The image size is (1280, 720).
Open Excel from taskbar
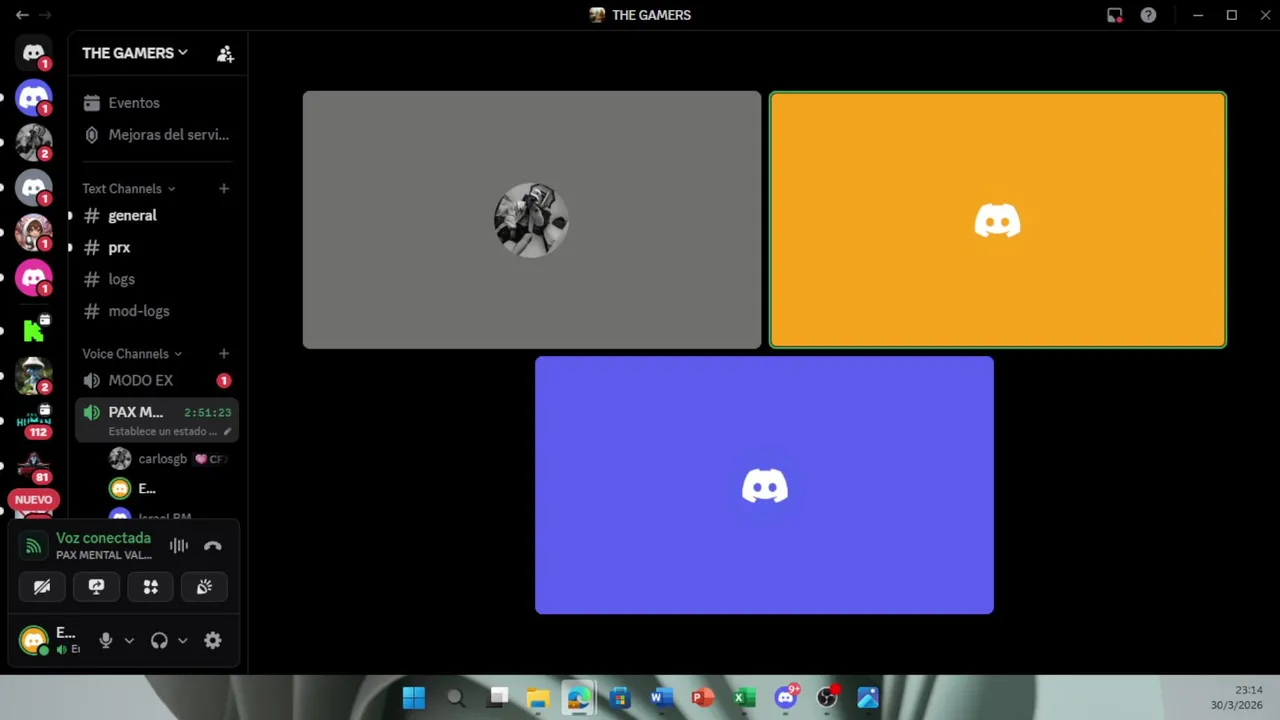[x=744, y=697]
